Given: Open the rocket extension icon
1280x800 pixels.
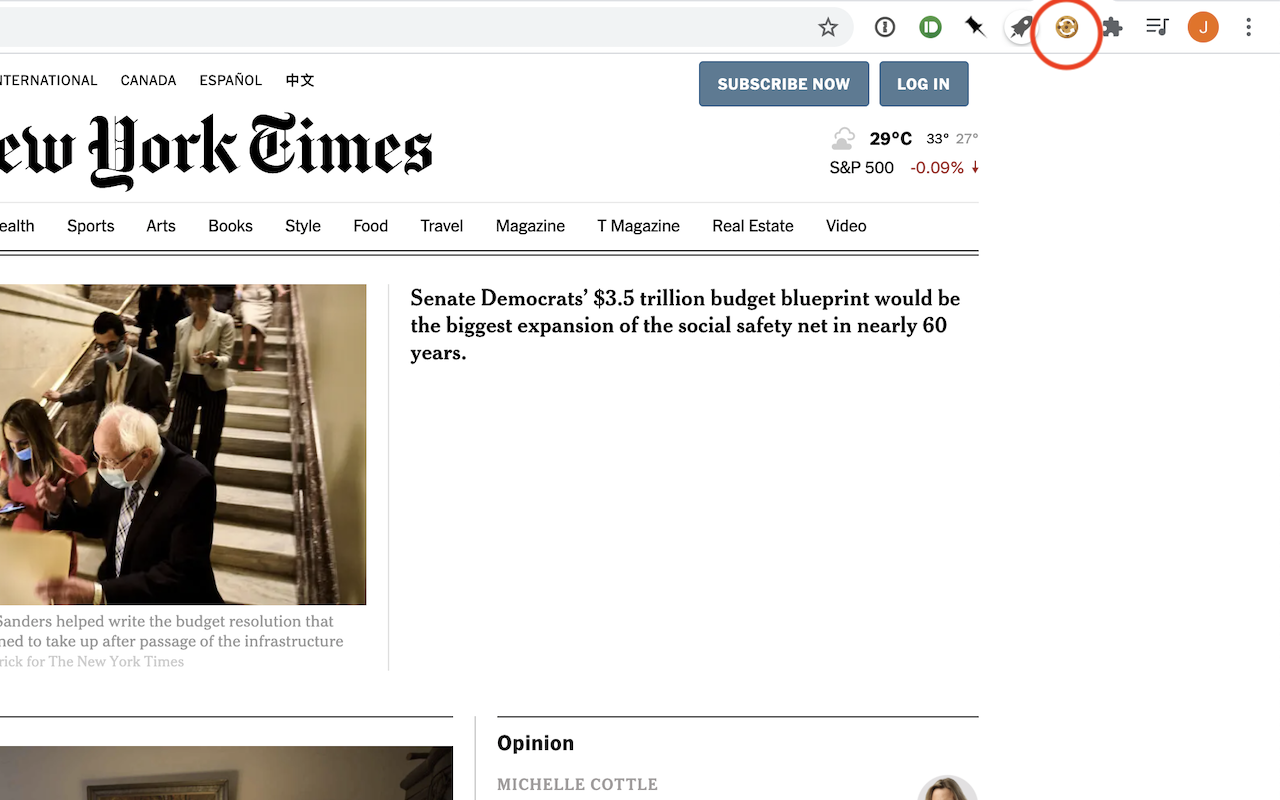Looking at the screenshot, I should tap(1021, 28).
